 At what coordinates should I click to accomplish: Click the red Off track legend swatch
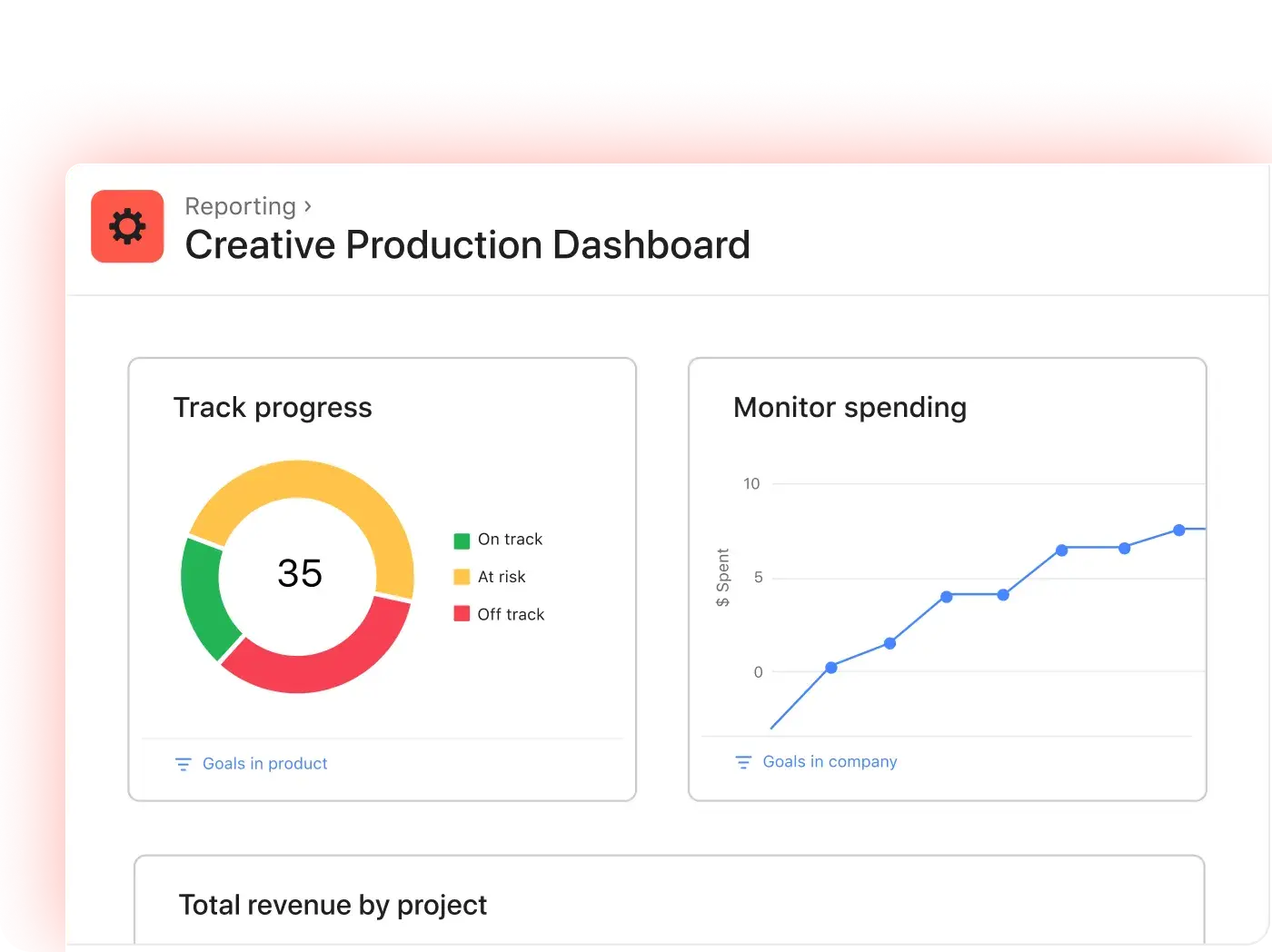pos(462,614)
